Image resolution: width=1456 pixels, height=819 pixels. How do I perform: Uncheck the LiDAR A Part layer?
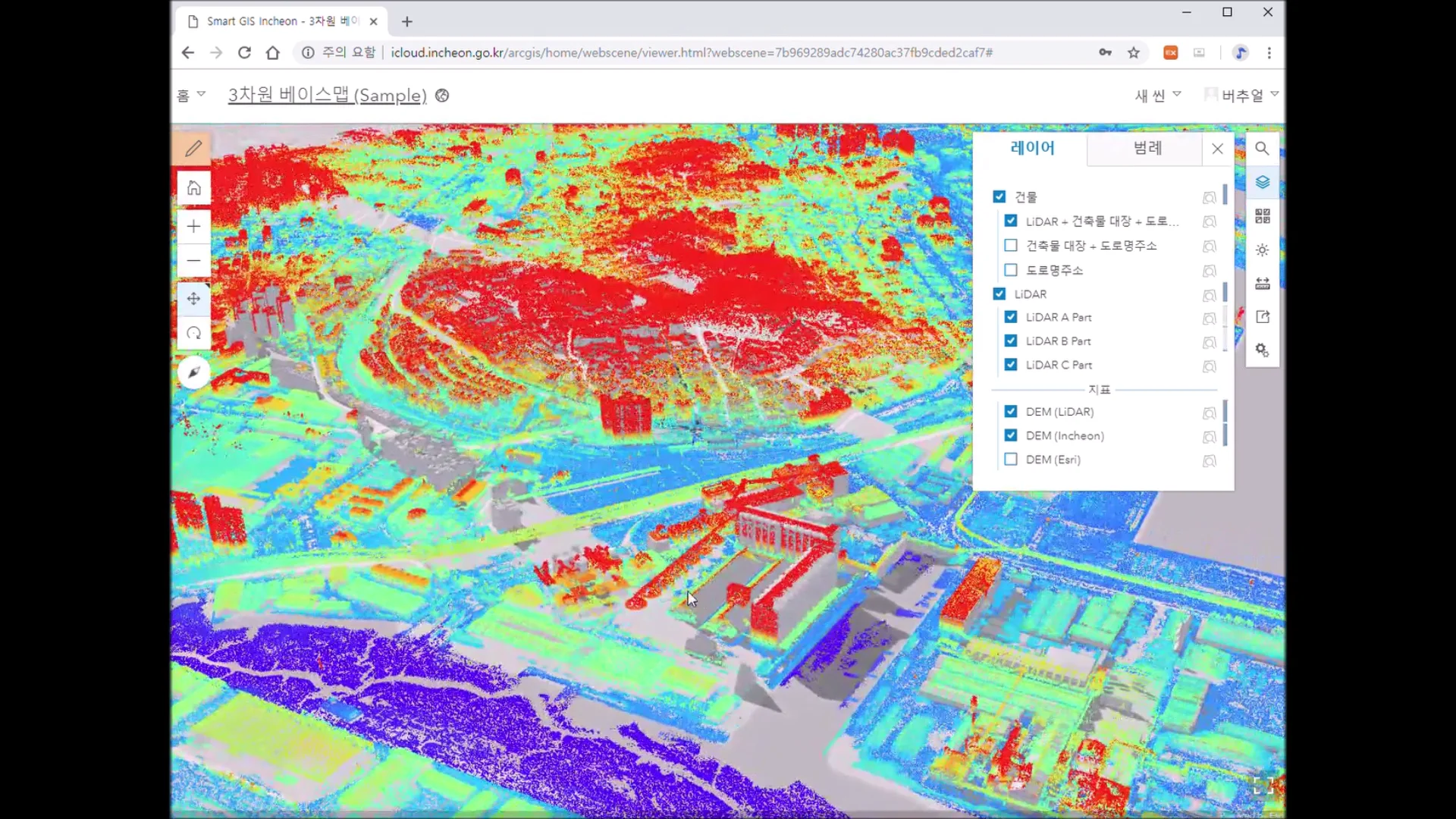1011,317
